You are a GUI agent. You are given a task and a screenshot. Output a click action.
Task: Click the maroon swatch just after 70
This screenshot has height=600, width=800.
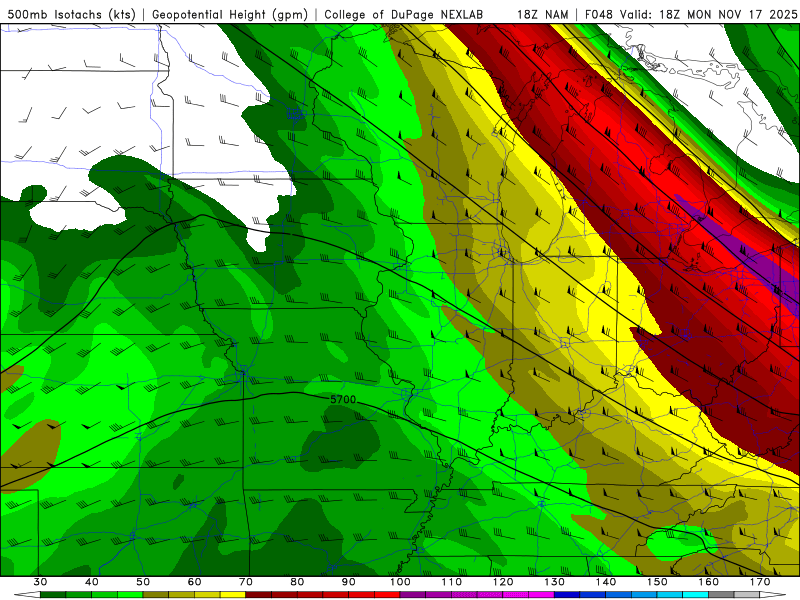(x=259, y=595)
